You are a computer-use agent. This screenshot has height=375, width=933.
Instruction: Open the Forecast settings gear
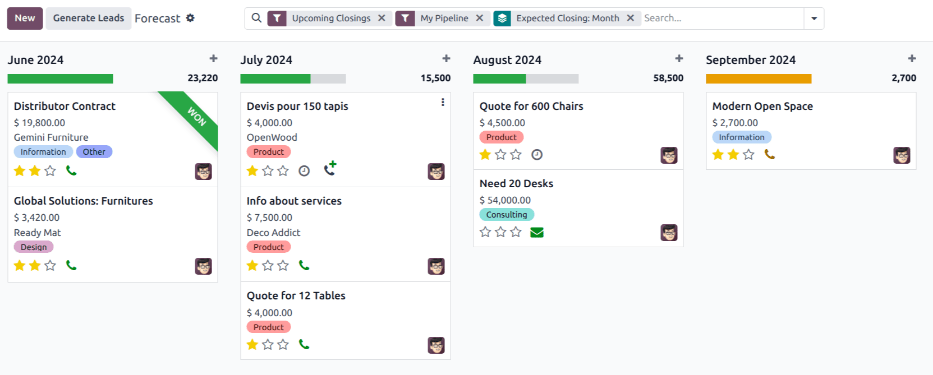[x=190, y=18]
